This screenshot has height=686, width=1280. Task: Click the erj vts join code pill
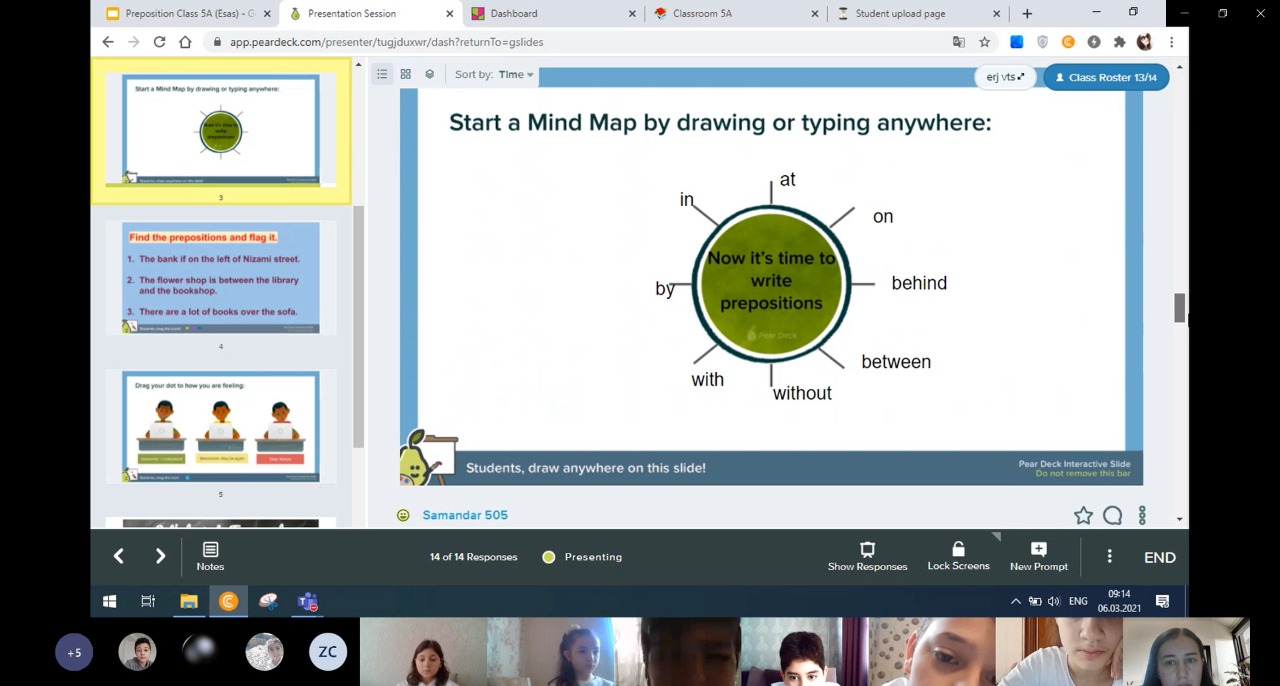tap(1005, 77)
